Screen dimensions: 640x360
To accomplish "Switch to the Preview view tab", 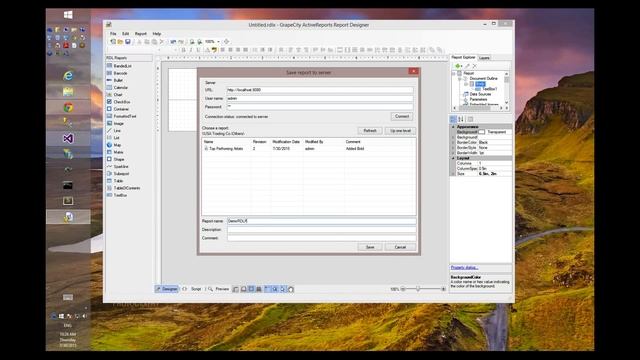I will (x=218, y=289).
